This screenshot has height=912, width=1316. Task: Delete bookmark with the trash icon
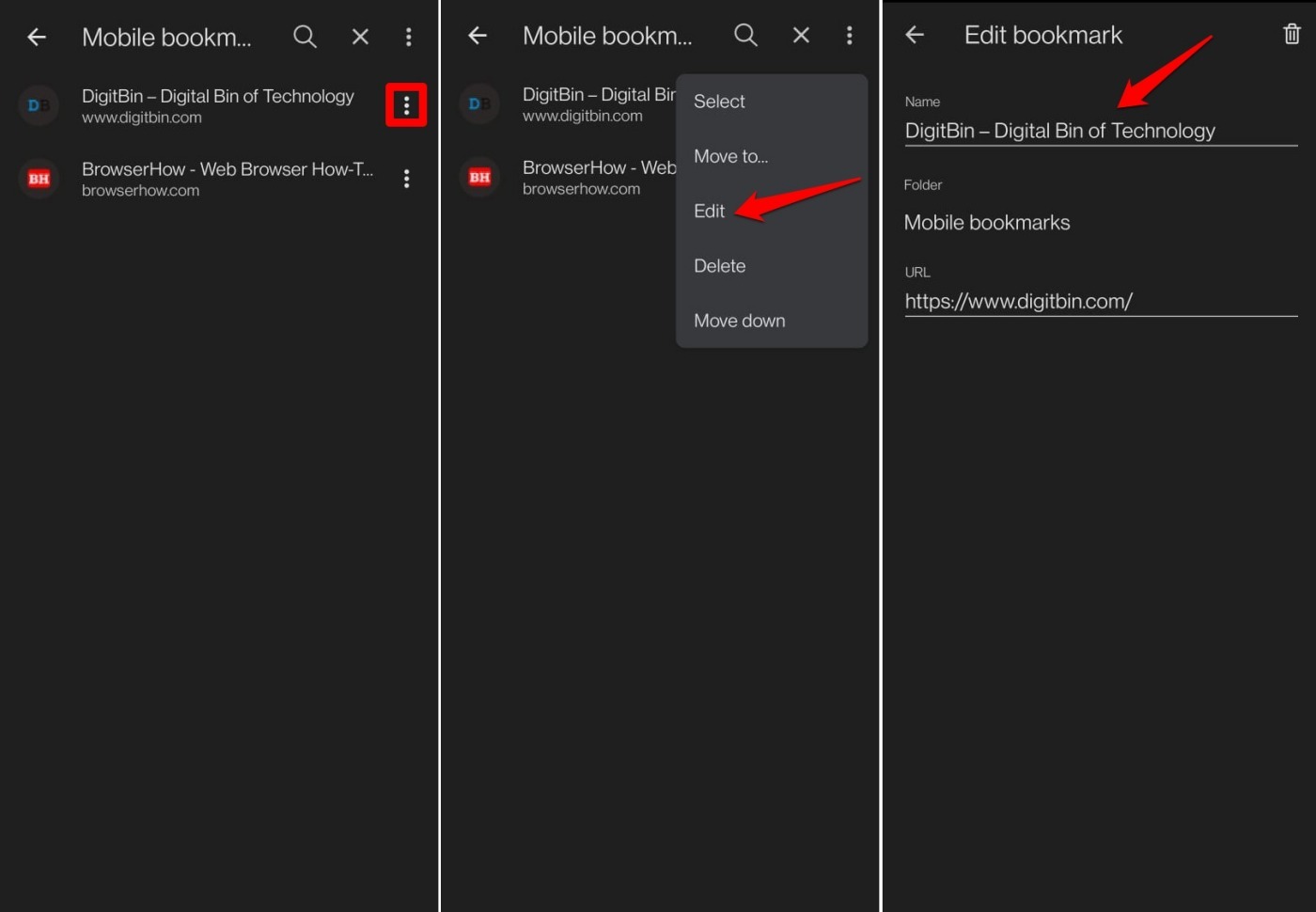[1292, 35]
